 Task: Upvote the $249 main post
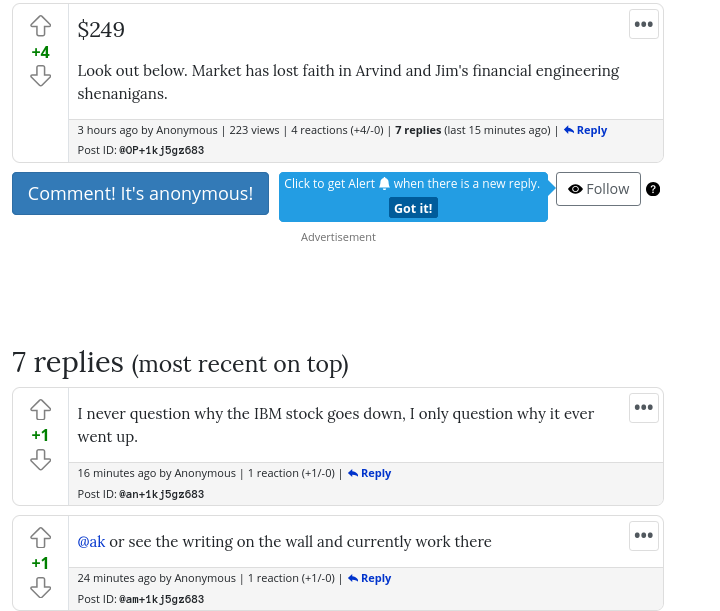tap(40, 26)
